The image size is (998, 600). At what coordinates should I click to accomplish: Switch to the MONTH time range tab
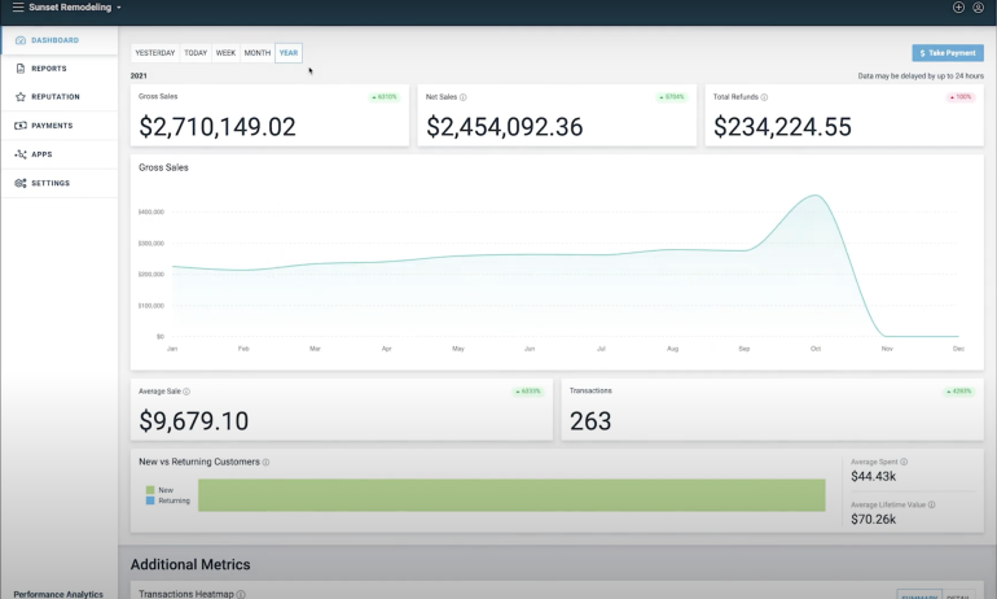[x=257, y=53]
